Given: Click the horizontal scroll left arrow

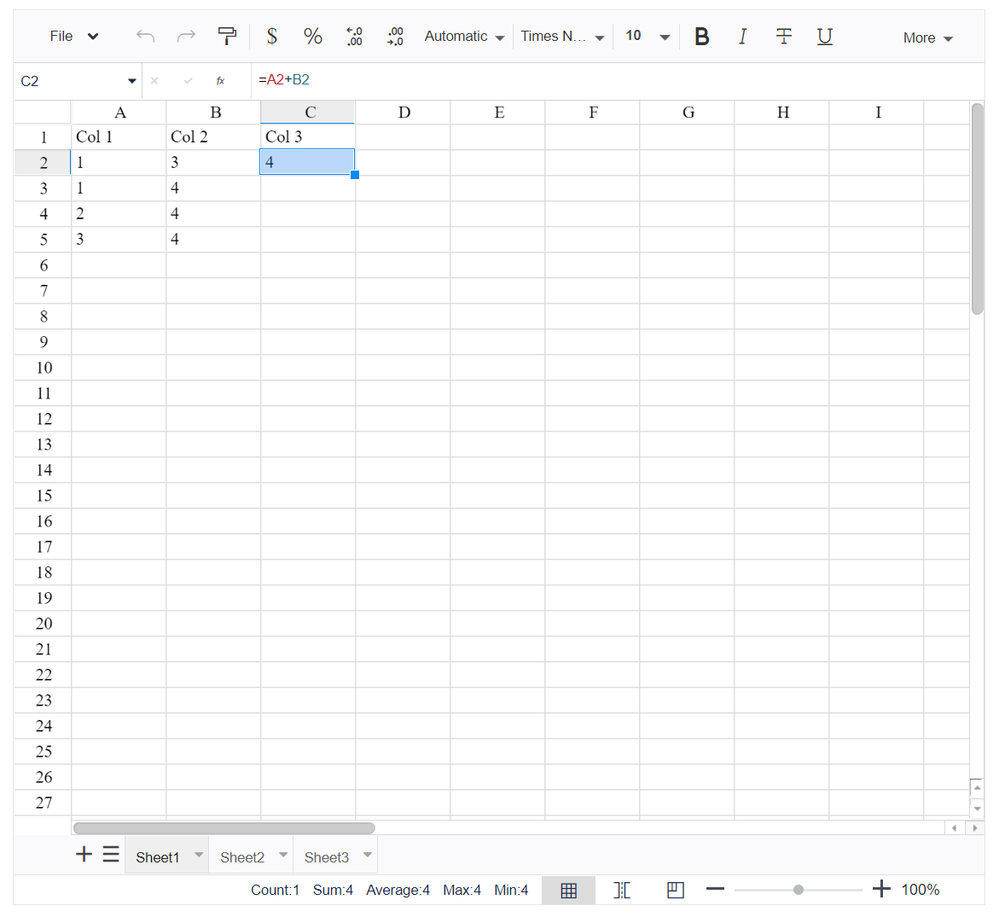Looking at the screenshot, I should click(x=954, y=828).
